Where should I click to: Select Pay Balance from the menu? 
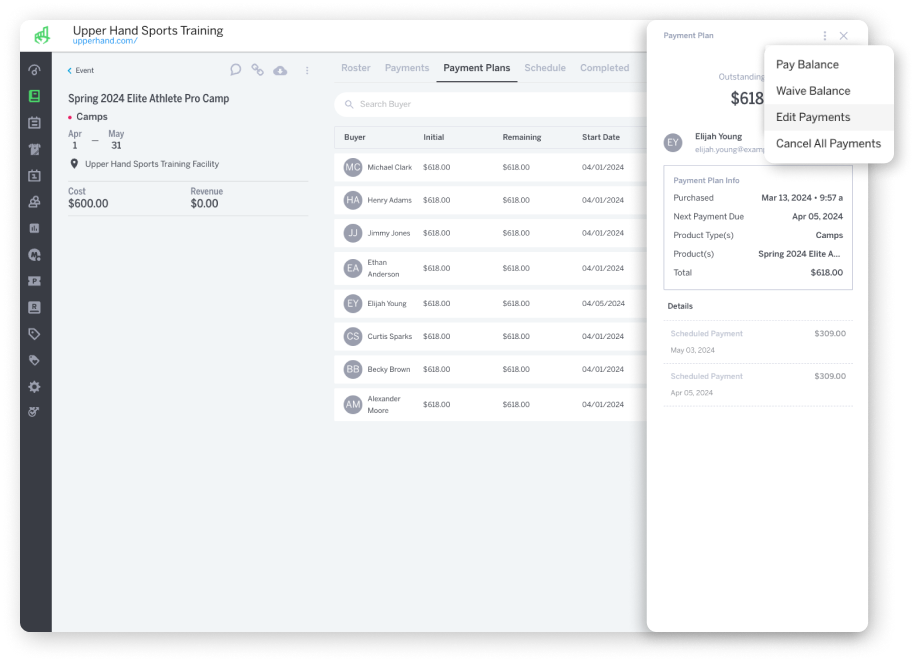[807, 65]
